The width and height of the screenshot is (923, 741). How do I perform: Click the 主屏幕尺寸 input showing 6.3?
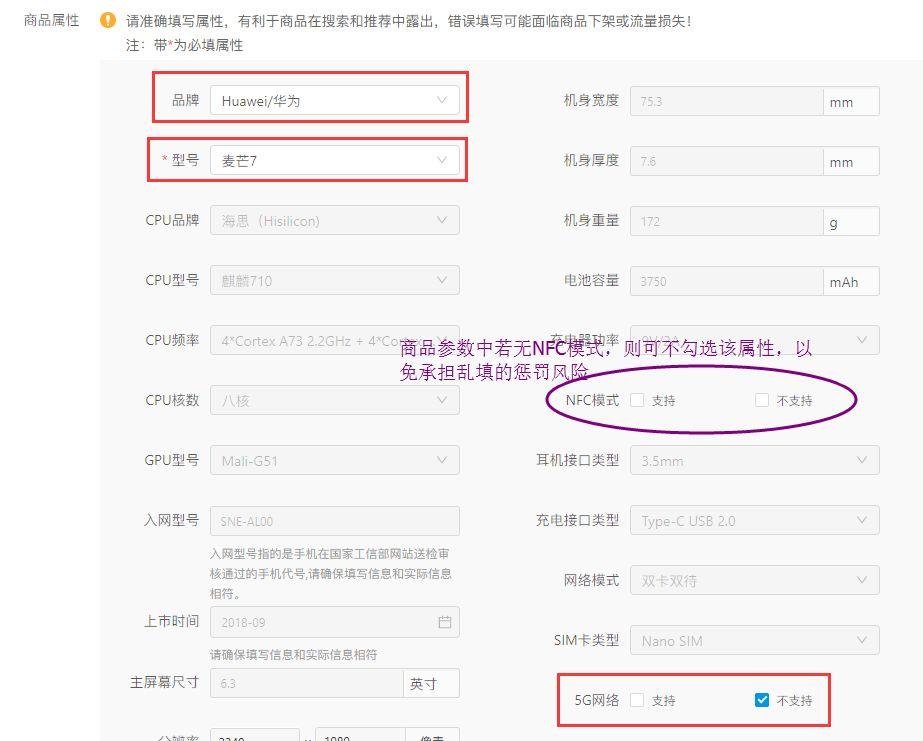coord(307,683)
